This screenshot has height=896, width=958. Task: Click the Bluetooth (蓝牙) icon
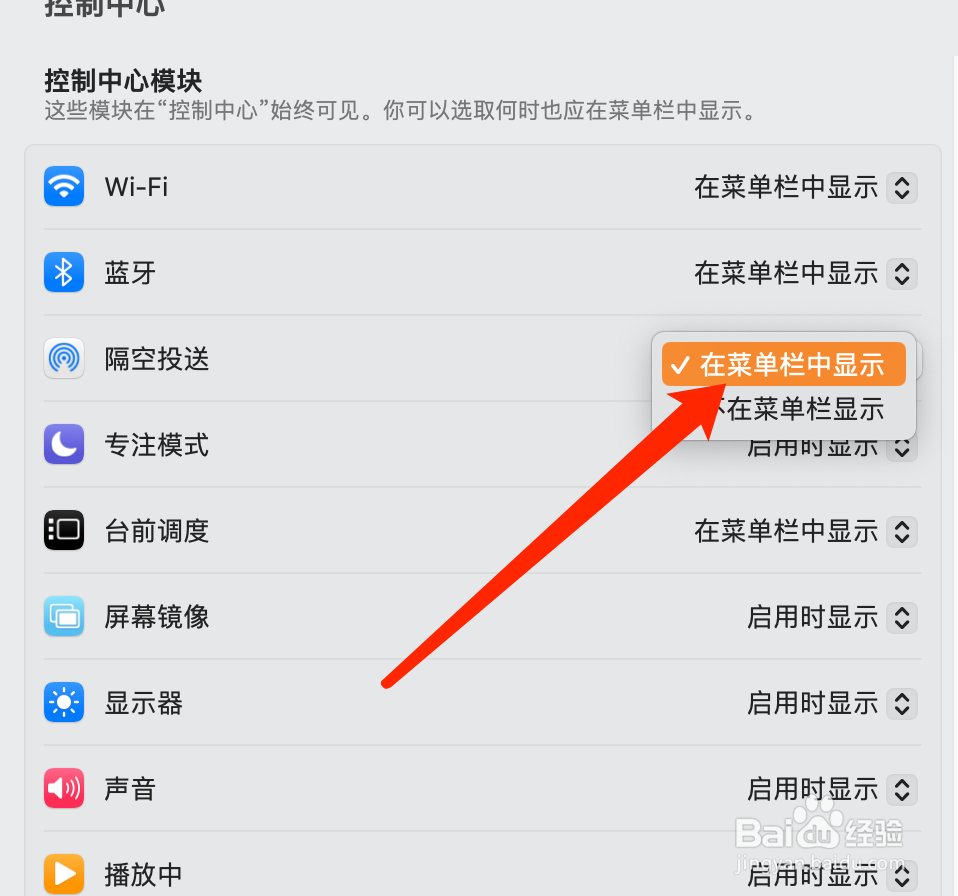point(64,272)
